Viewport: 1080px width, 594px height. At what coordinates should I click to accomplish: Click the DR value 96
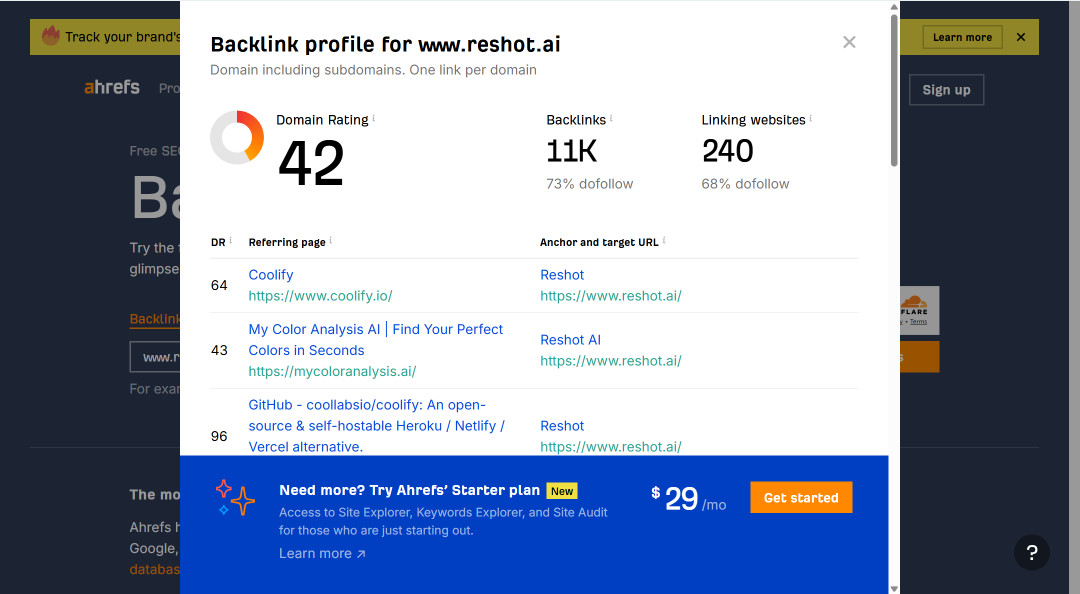219,436
